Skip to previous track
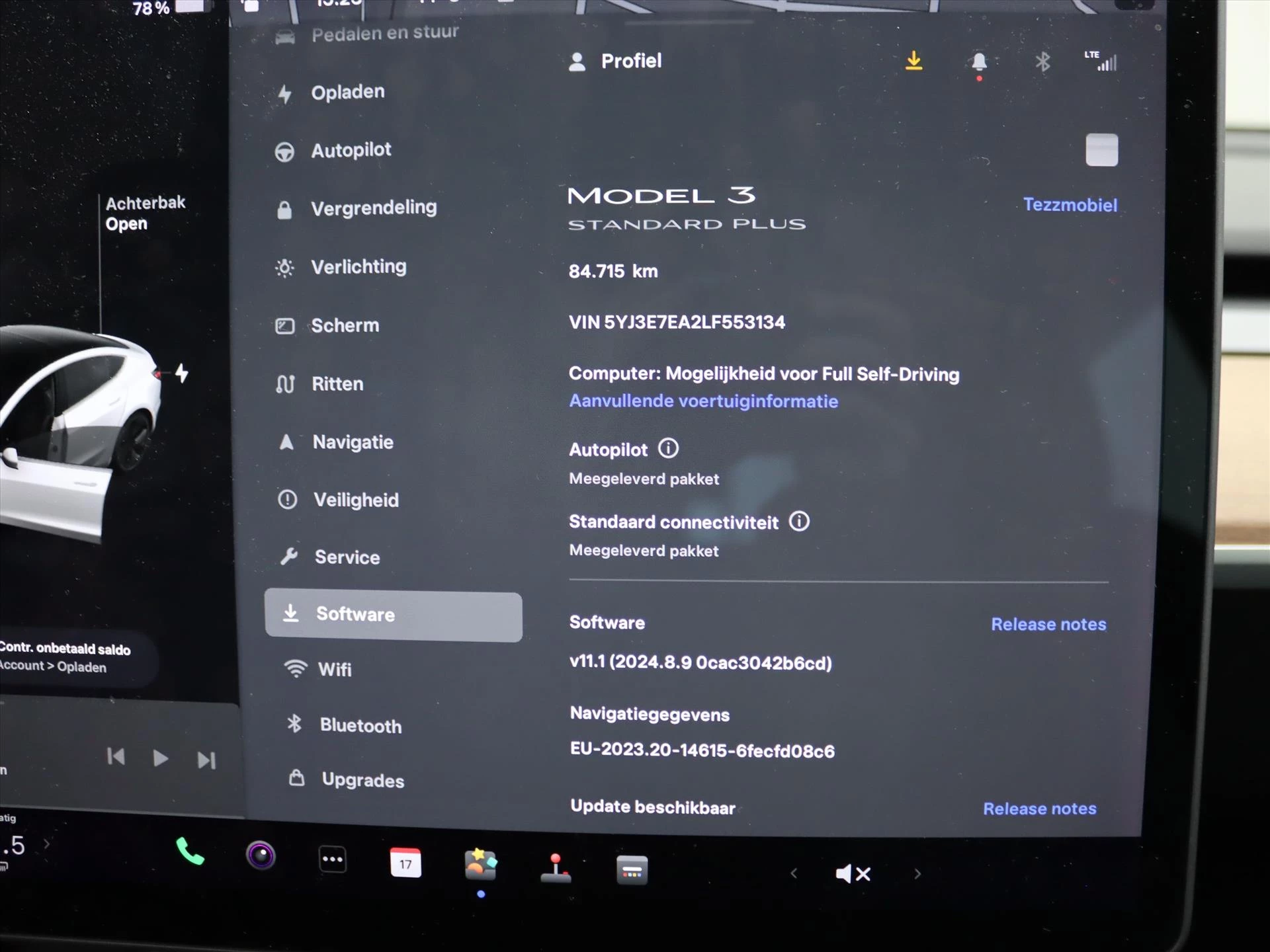 tap(116, 756)
